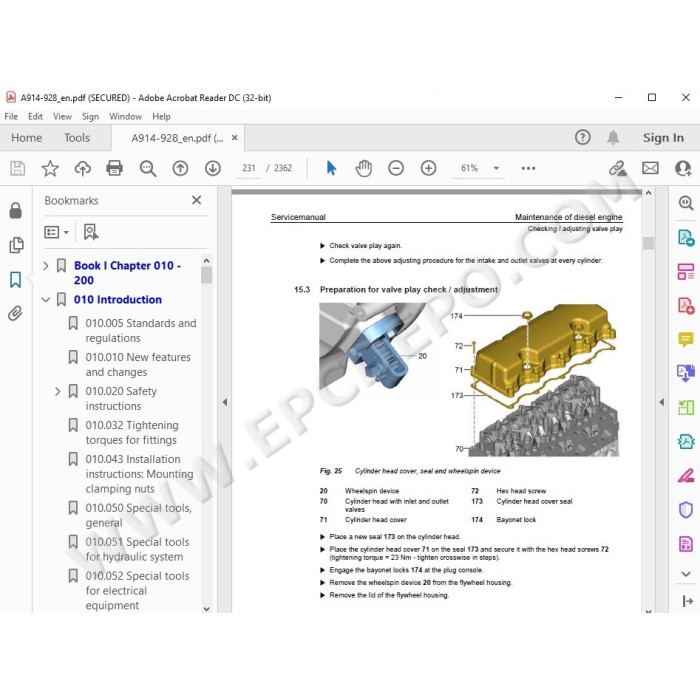The width and height of the screenshot is (700, 700).
Task: Open Protect shield tool
Action: coord(686,509)
